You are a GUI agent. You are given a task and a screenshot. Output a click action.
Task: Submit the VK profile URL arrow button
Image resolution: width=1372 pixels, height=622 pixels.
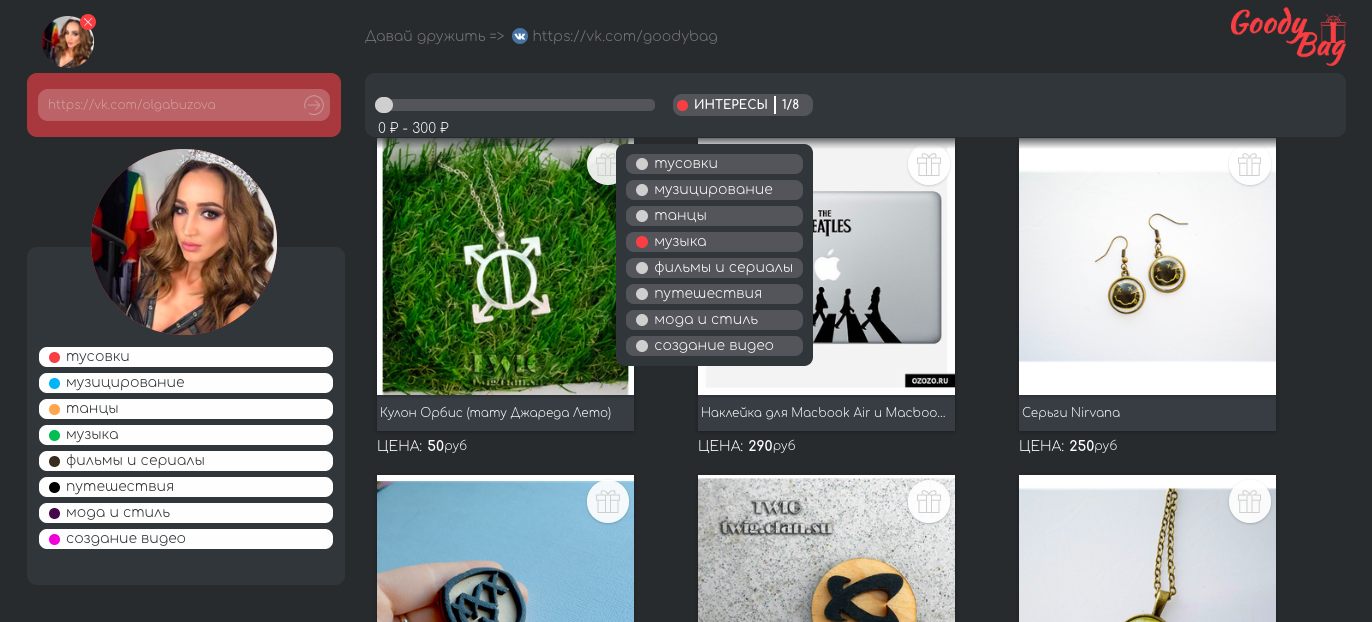click(x=314, y=105)
